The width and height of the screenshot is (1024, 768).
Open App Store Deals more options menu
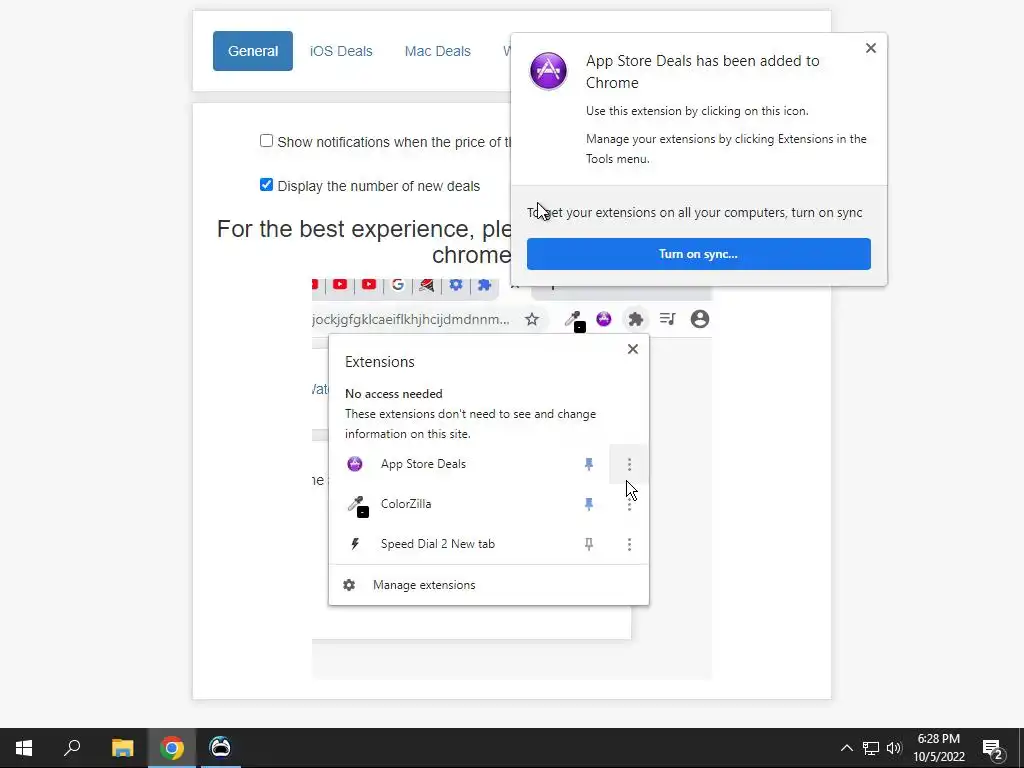click(x=630, y=464)
